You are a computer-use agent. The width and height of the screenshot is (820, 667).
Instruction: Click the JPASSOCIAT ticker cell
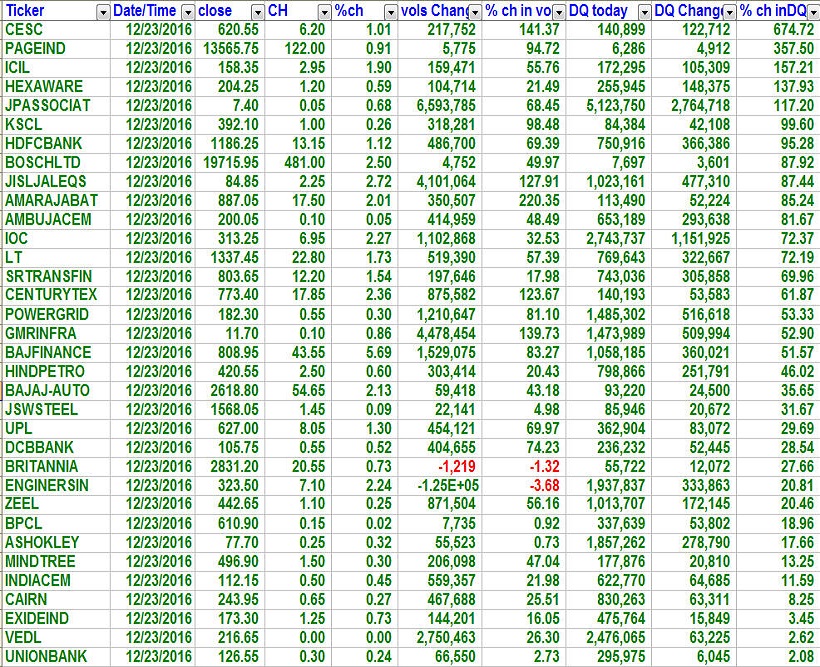(x=55, y=106)
